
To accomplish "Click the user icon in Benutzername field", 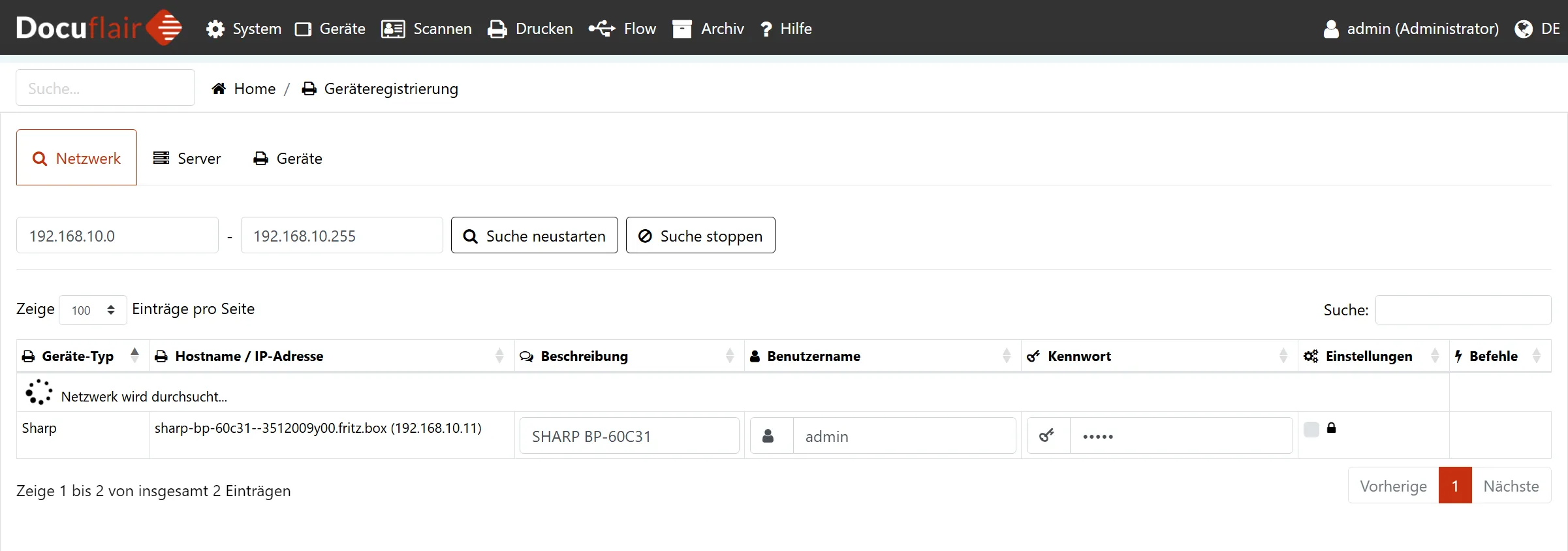I will pyautogui.click(x=769, y=435).
